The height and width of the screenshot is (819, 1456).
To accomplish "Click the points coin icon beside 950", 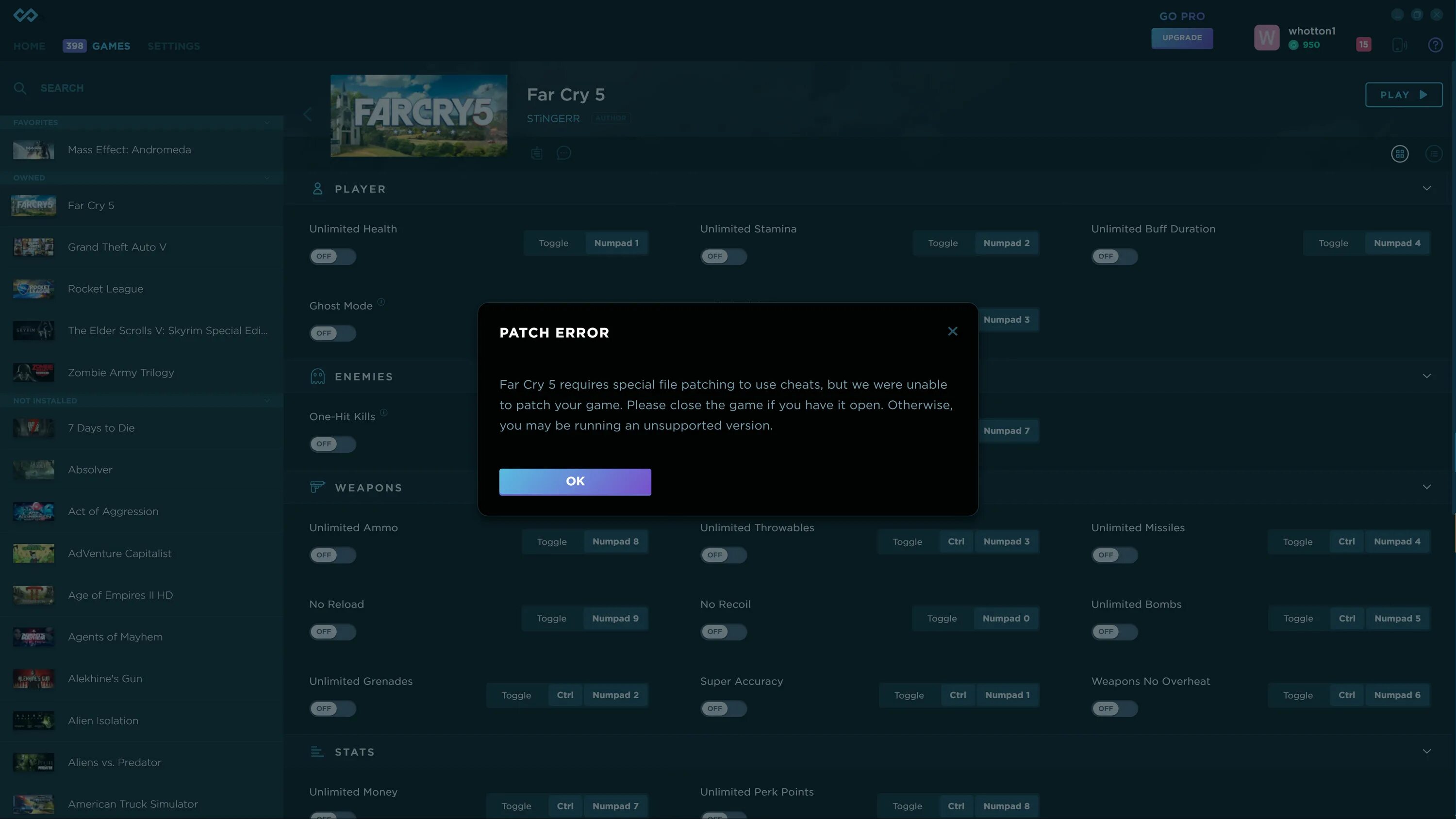I will tap(1293, 45).
